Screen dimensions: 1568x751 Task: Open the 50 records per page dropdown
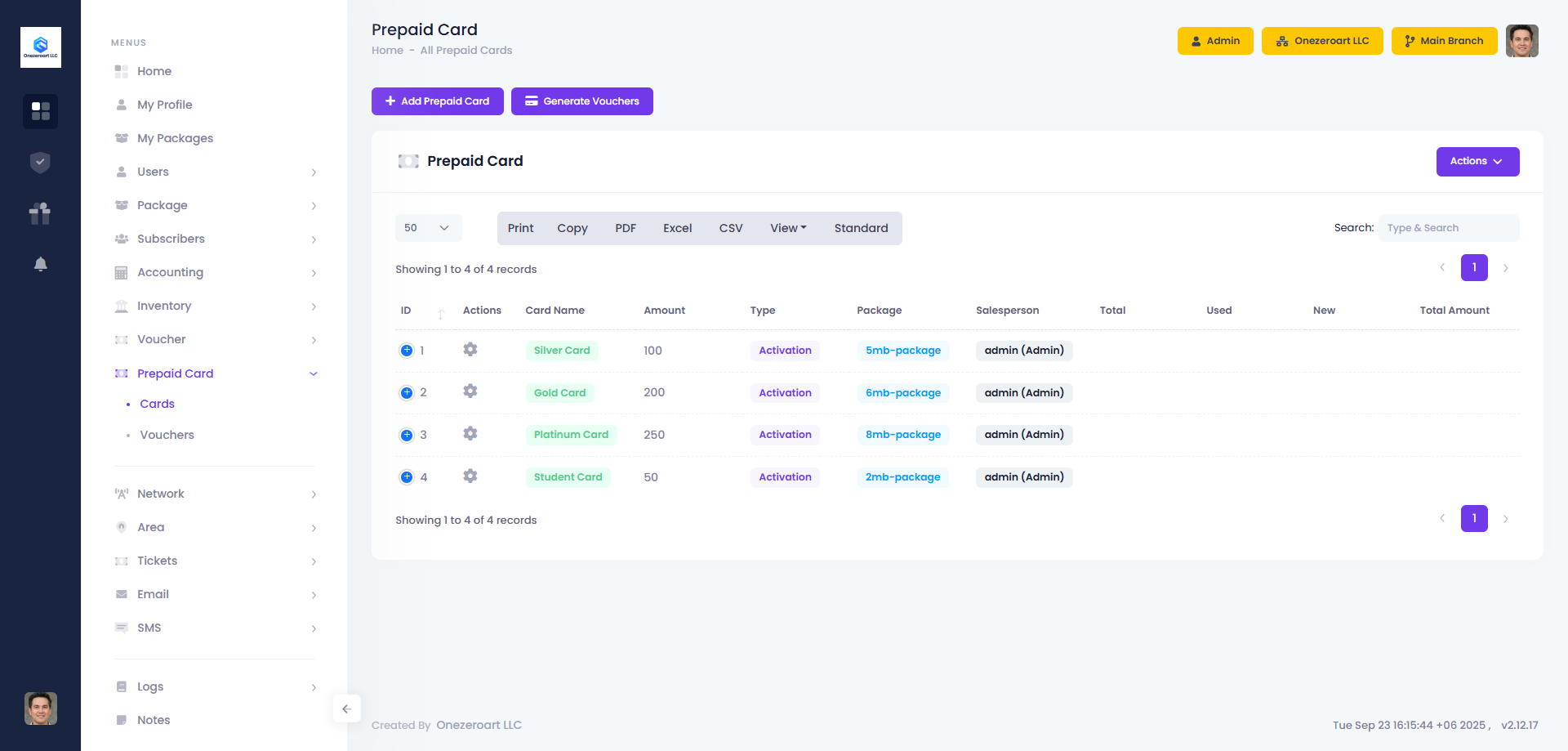(428, 228)
